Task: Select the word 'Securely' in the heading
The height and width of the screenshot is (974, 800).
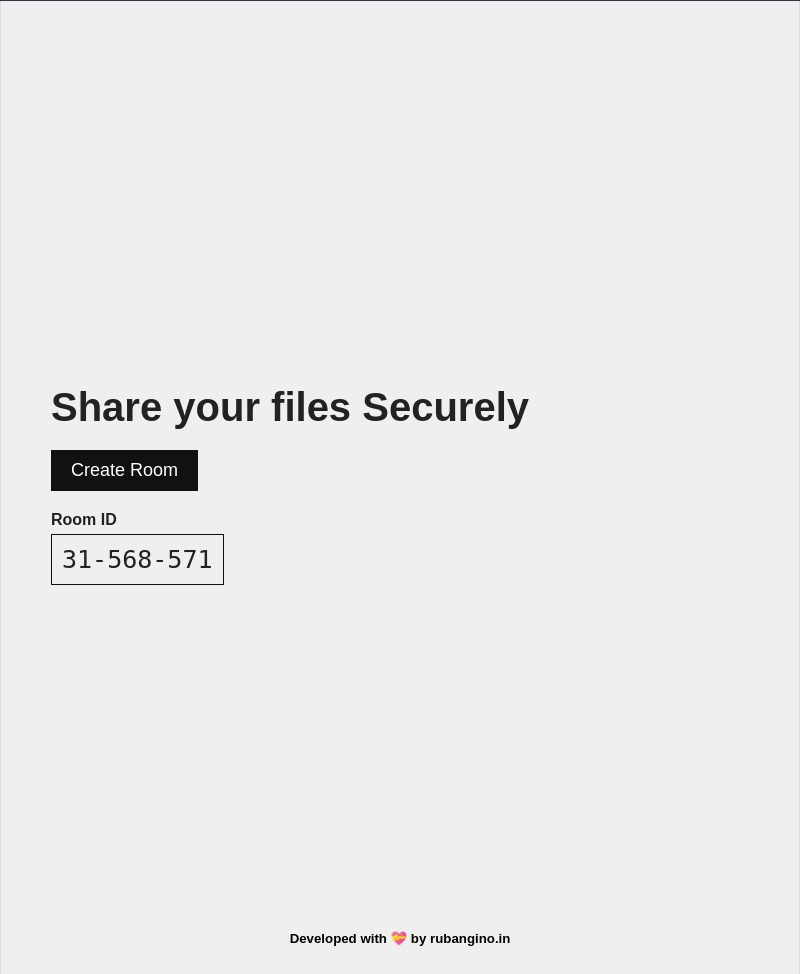Action: pos(445,407)
